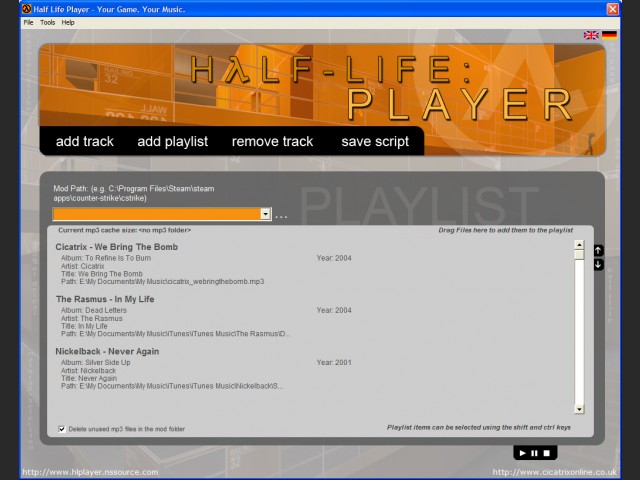Click Album: Dead Letters text
This screenshot has width=640, height=480.
tap(93, 310)
